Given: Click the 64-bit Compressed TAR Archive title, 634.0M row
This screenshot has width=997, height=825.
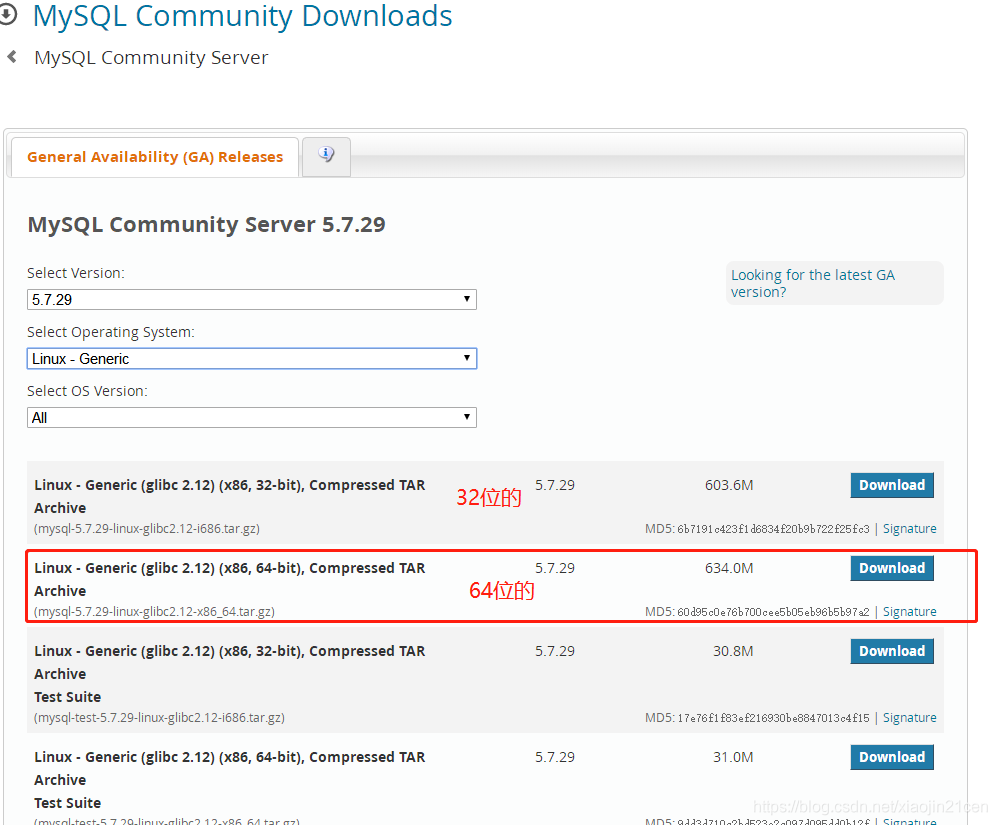Looking at the screenshot, I should point(230,579).
